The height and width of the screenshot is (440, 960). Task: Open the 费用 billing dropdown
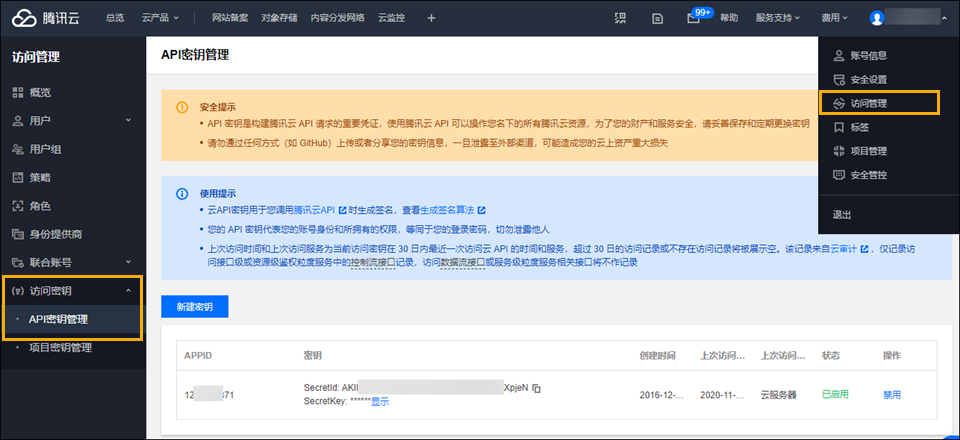tap(833, 18)
